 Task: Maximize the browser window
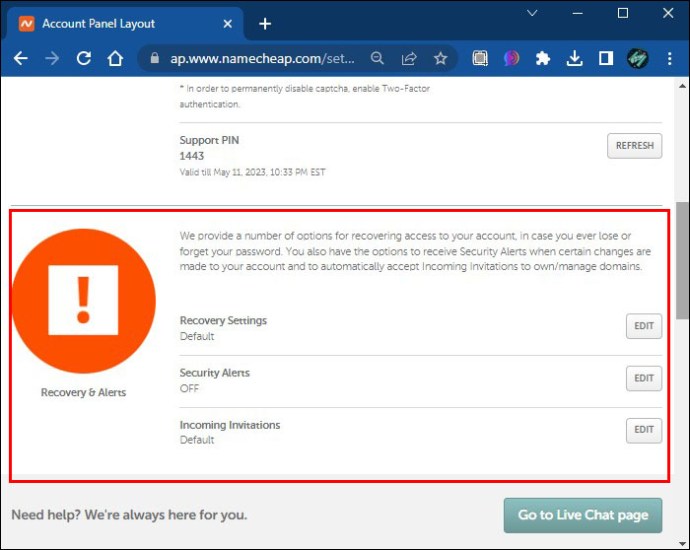click(623, 13)
